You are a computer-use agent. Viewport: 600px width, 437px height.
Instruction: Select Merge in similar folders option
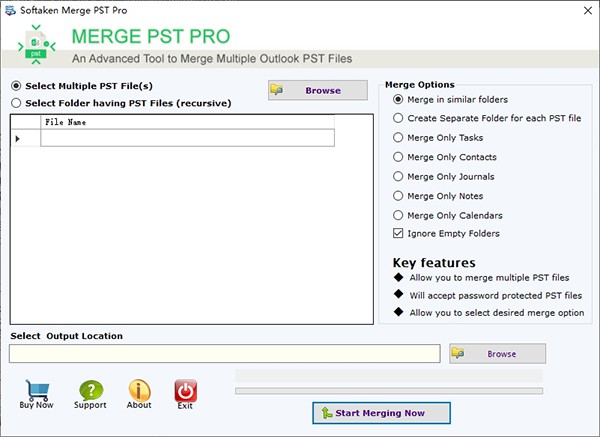point(398,99)
